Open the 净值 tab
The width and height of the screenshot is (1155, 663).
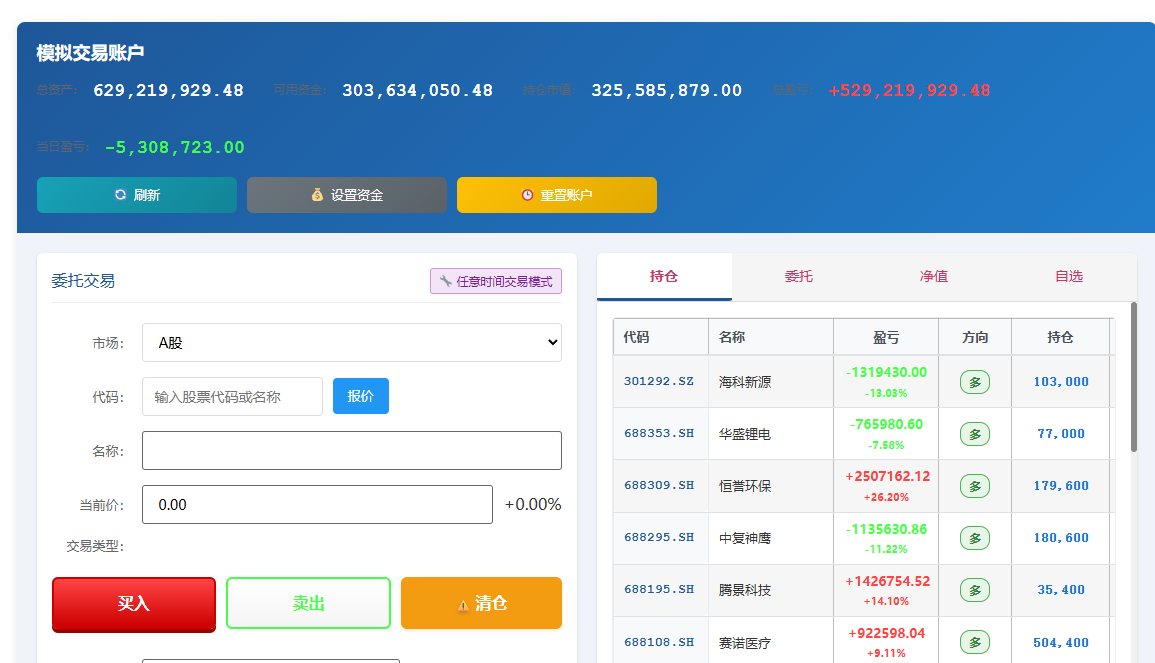(933, 276)
